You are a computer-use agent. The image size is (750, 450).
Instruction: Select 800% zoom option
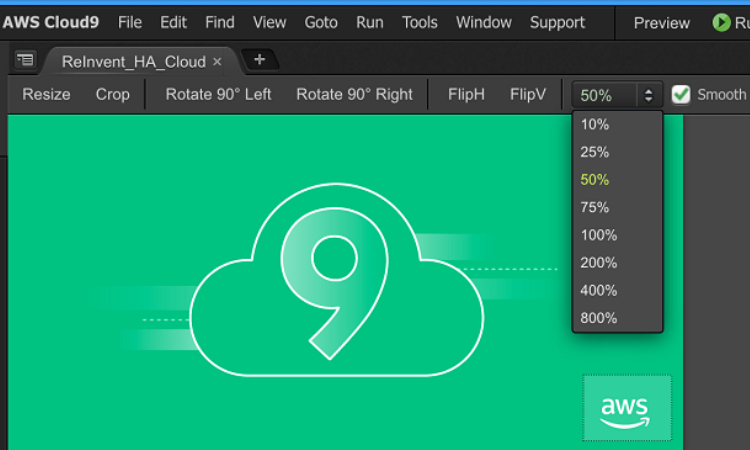tap(617, 318)
